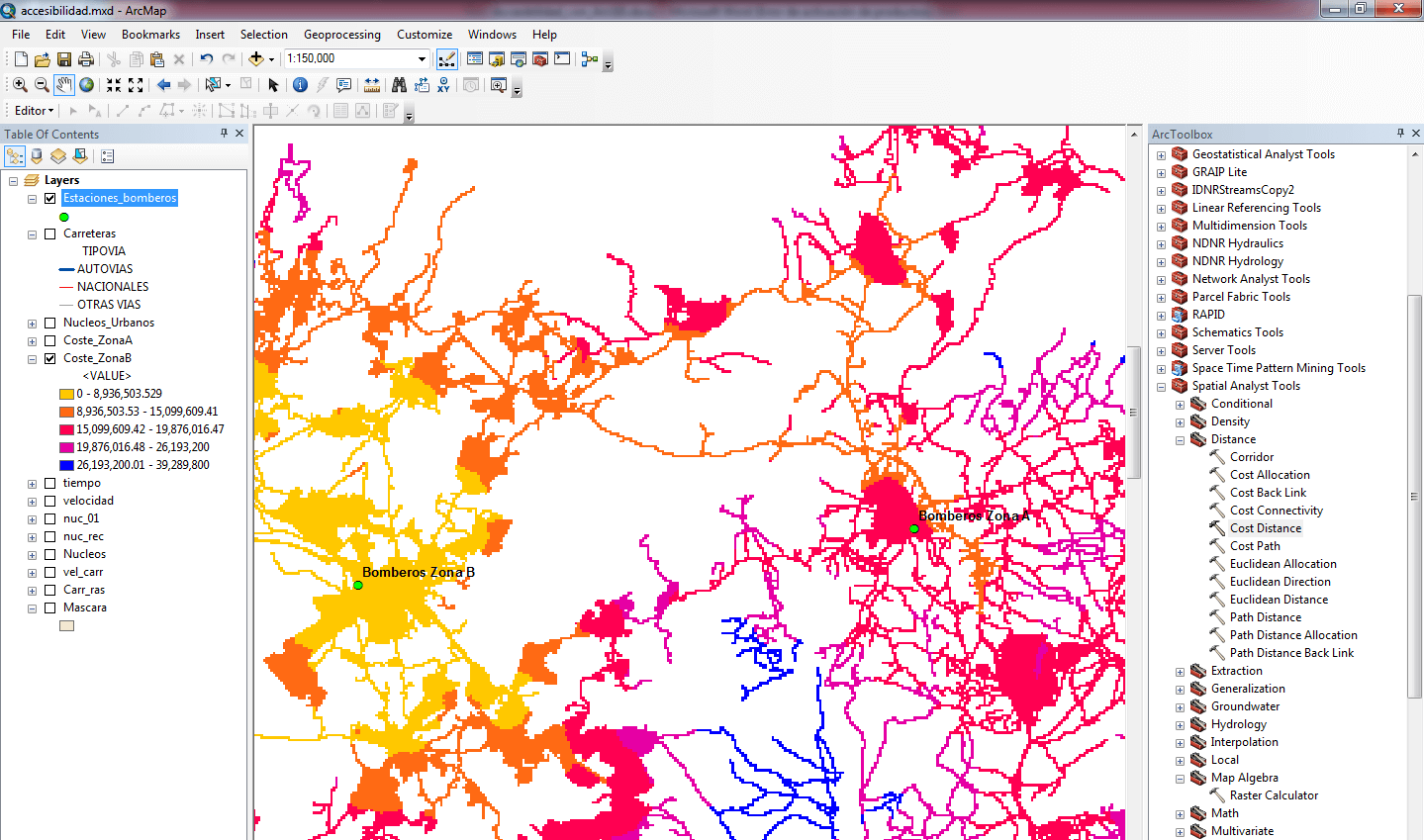This screenshot has height=840, width=1424.
Task: Open Go To XY tool
Action: click(x=443, y=85)
